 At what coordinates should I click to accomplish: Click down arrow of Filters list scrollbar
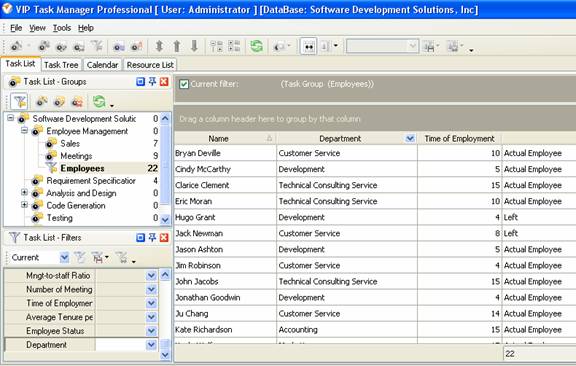165,355
